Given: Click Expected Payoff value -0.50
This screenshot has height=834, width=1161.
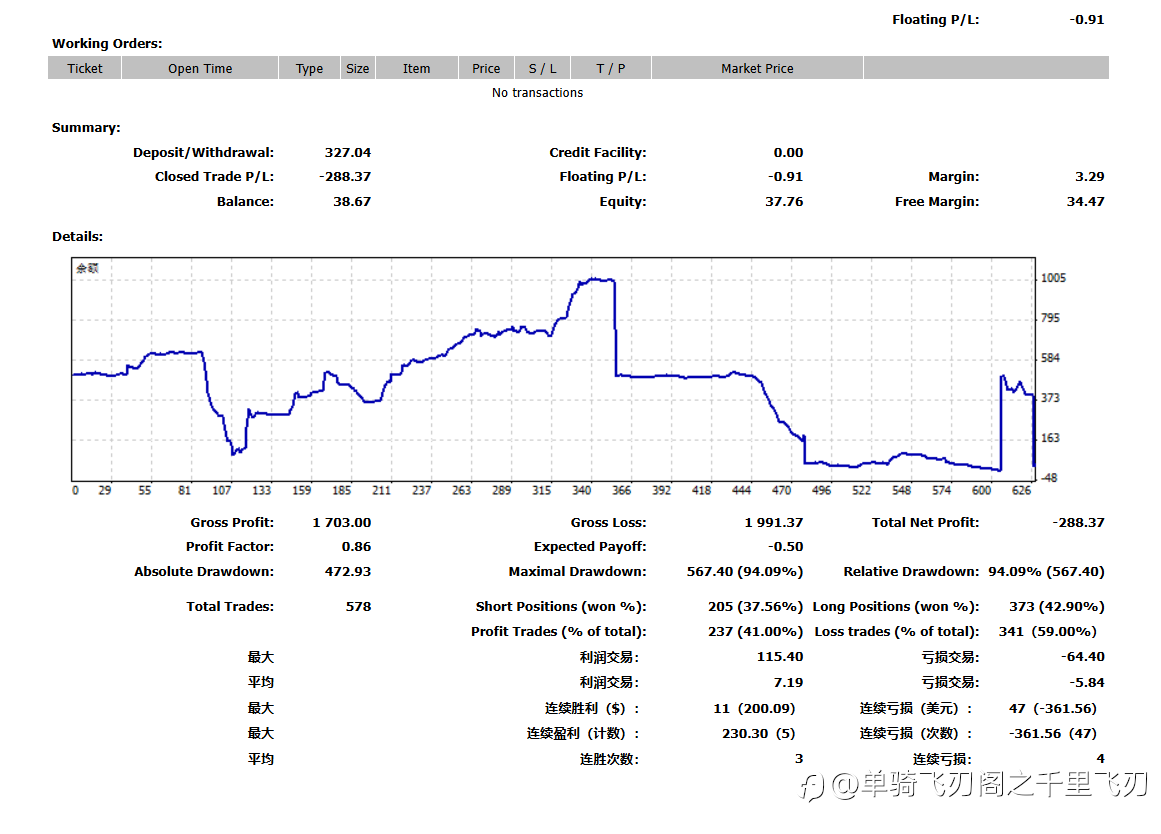Looking at the screenshot, I should (786, 547).
